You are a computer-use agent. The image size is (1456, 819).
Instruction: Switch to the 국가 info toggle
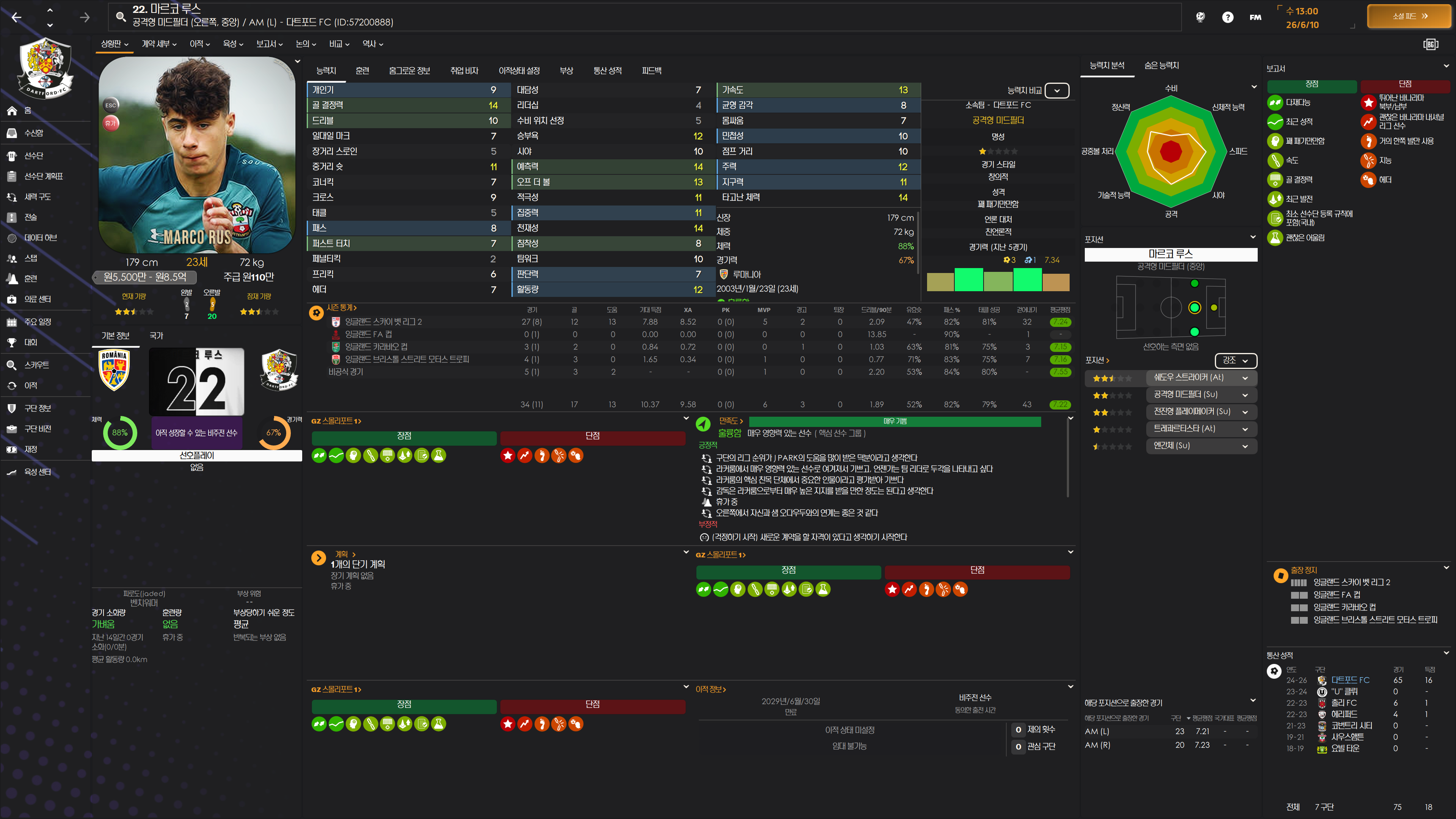click(156, 336)
